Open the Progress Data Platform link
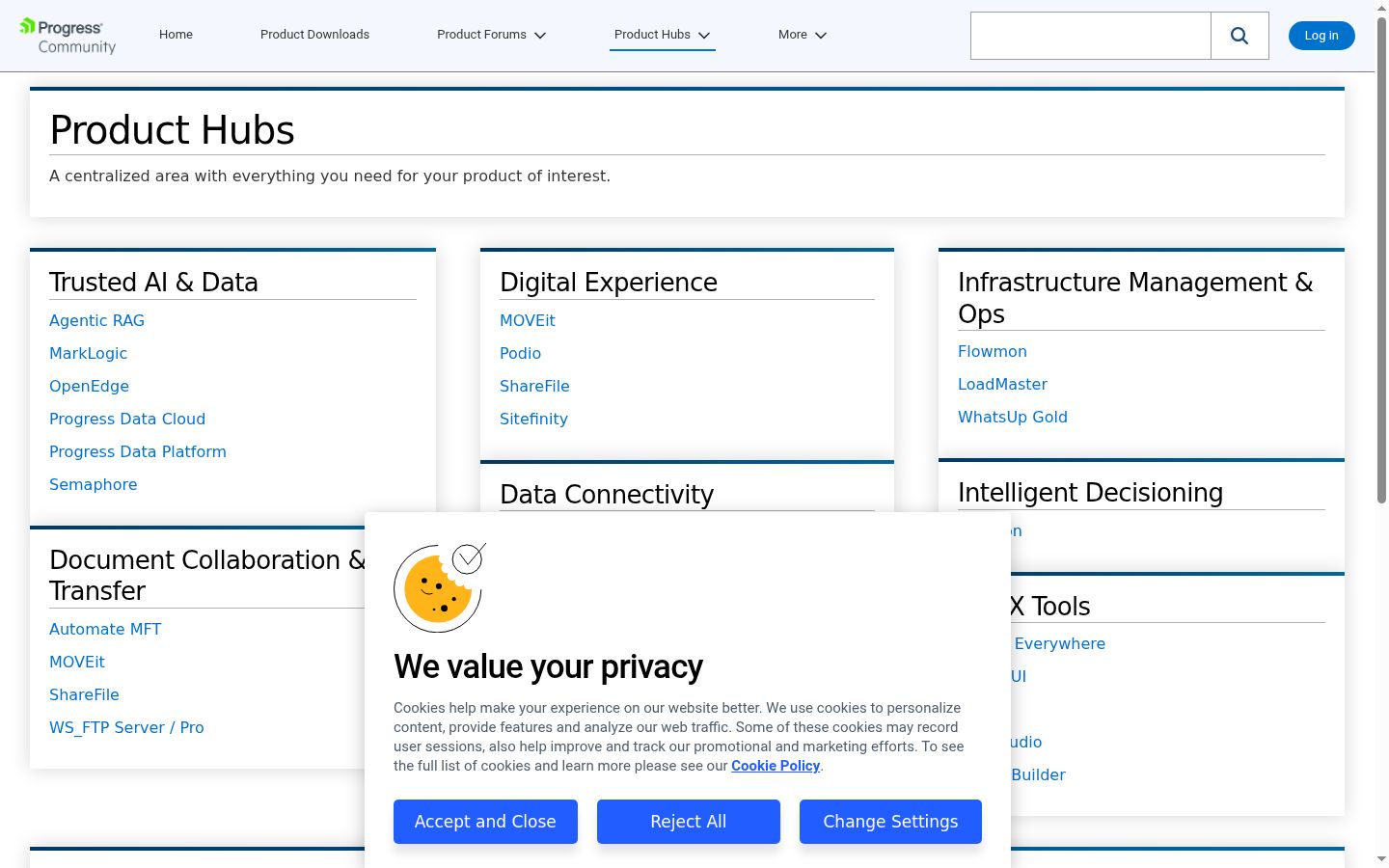Image resolution: width=1389 pixels, height=868 pixels. (138, 451)
